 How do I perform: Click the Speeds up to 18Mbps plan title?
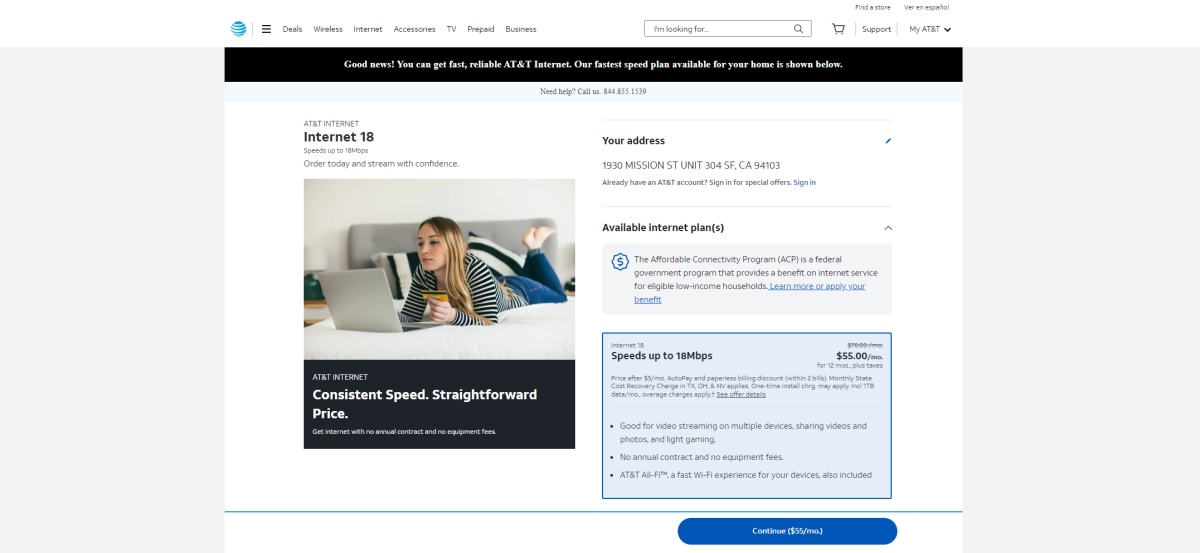[662, 356]
